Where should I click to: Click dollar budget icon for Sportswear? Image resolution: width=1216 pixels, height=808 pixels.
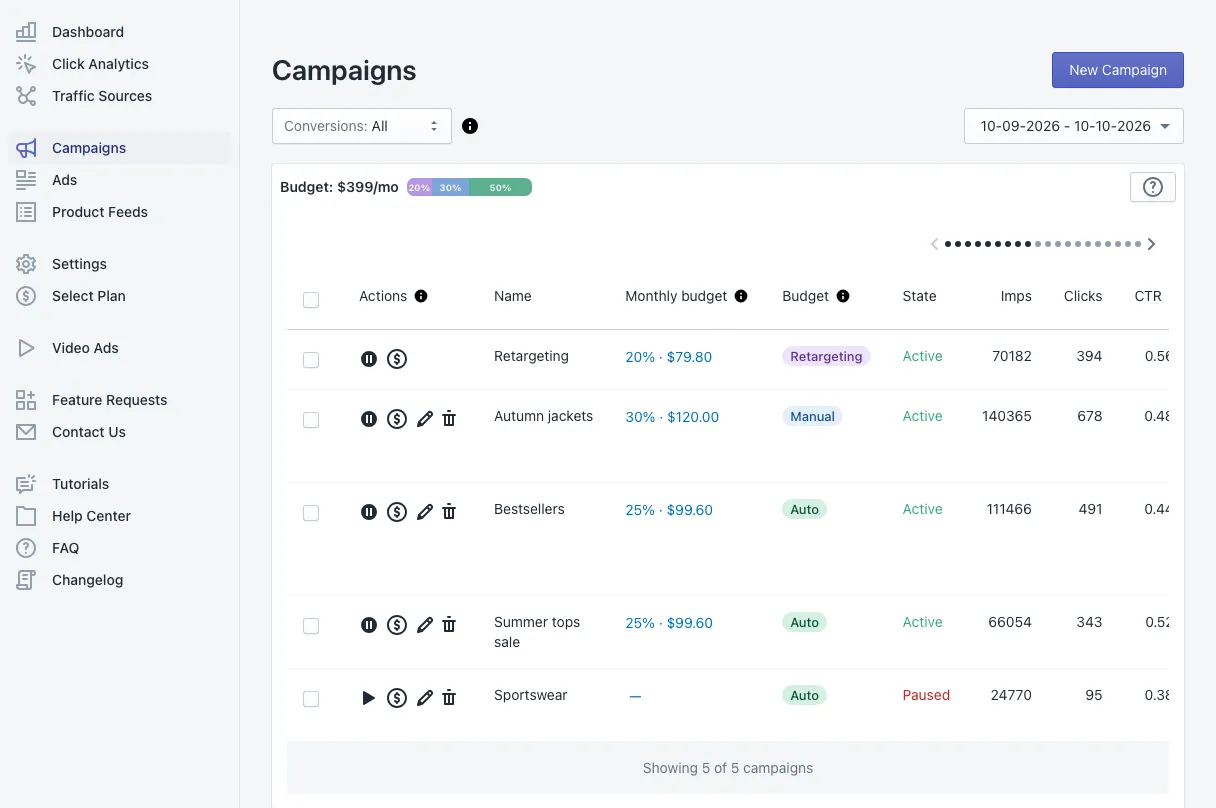pos(397,698)
